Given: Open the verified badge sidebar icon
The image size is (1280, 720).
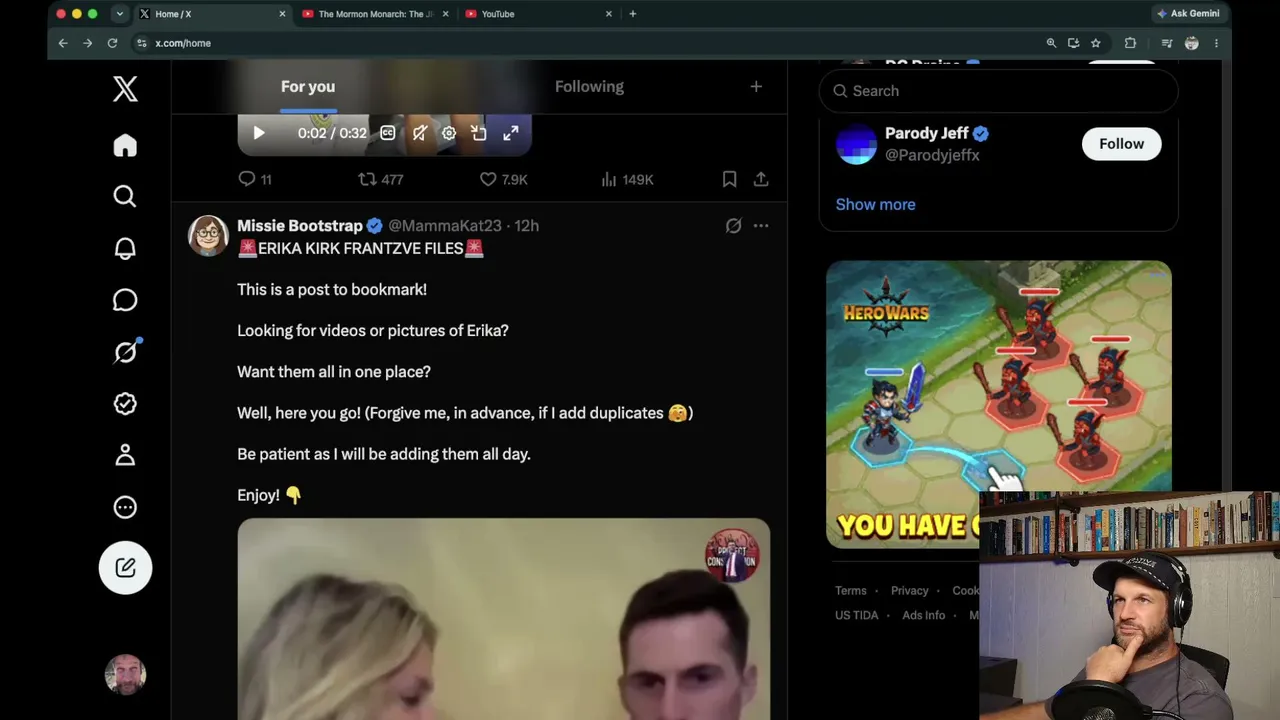Looking at the screenshot, I should [x=125, y=404].
